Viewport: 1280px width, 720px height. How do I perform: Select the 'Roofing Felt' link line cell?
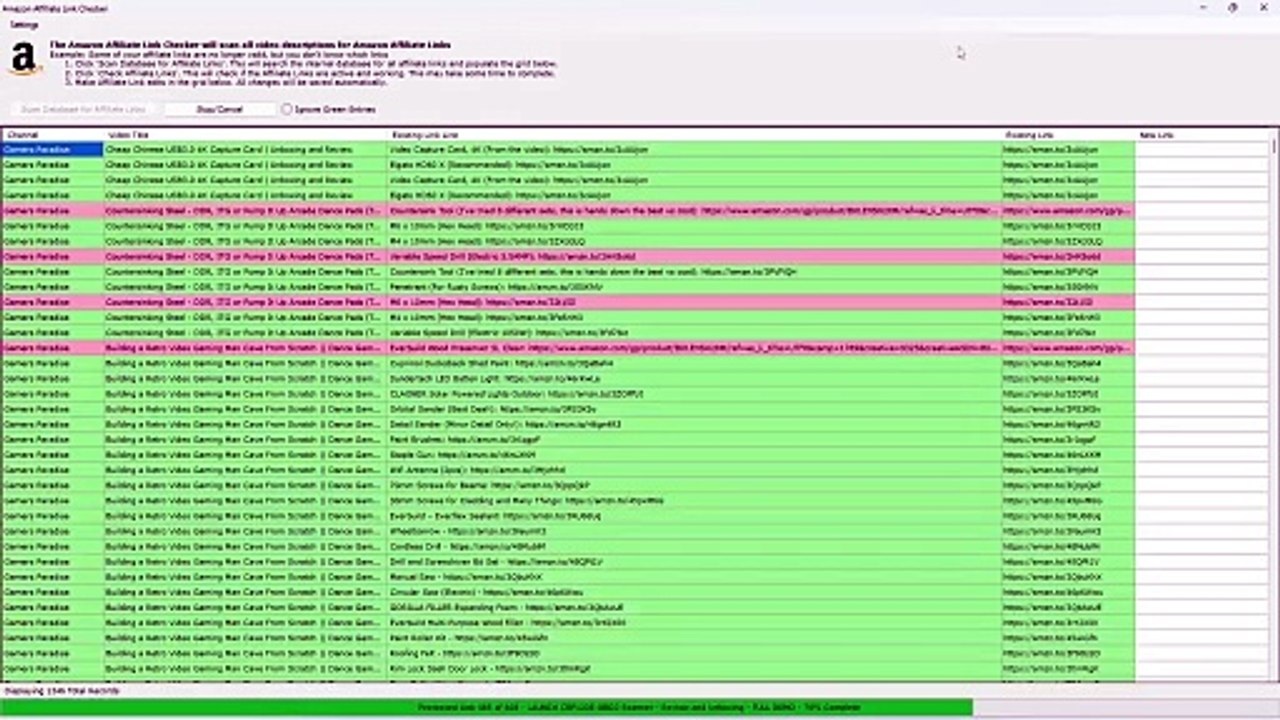tap(695, 653)
